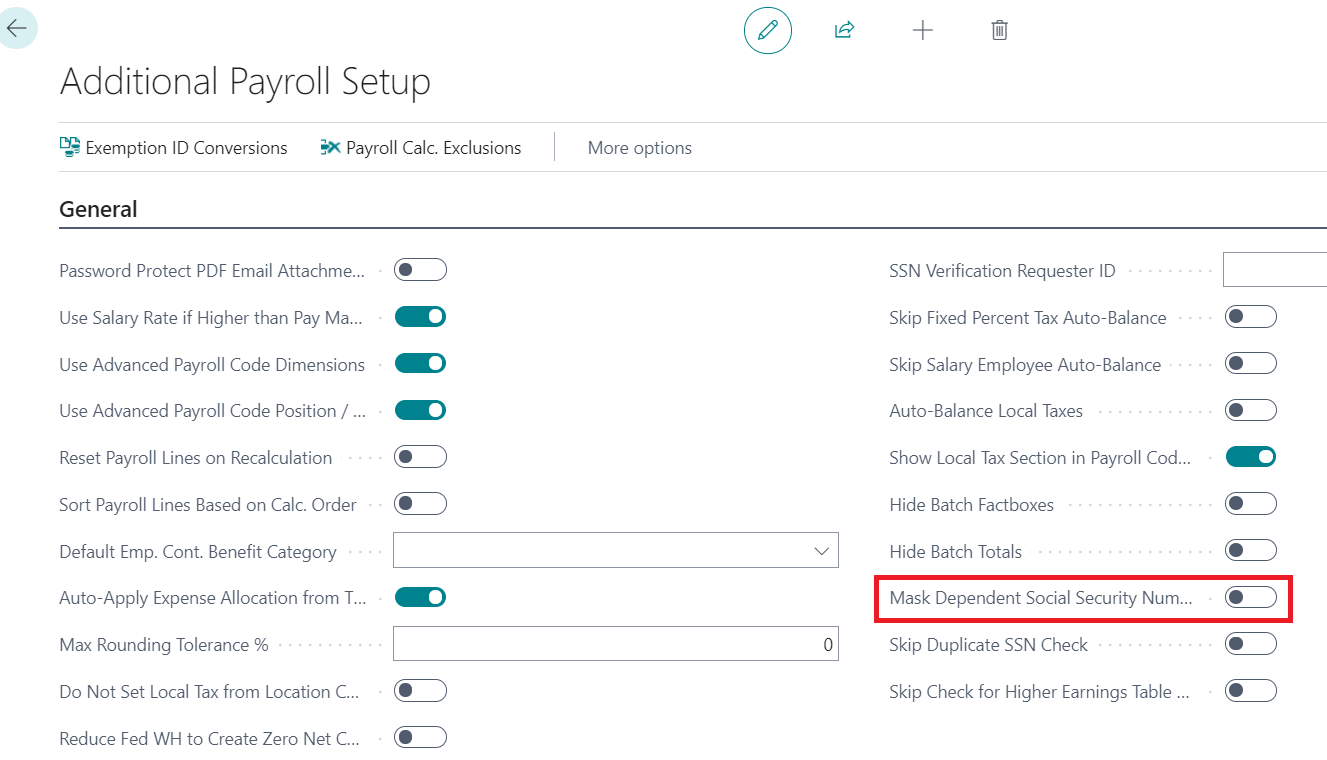
Task: Click the pencil edit icon
Action: coord(768,30)
